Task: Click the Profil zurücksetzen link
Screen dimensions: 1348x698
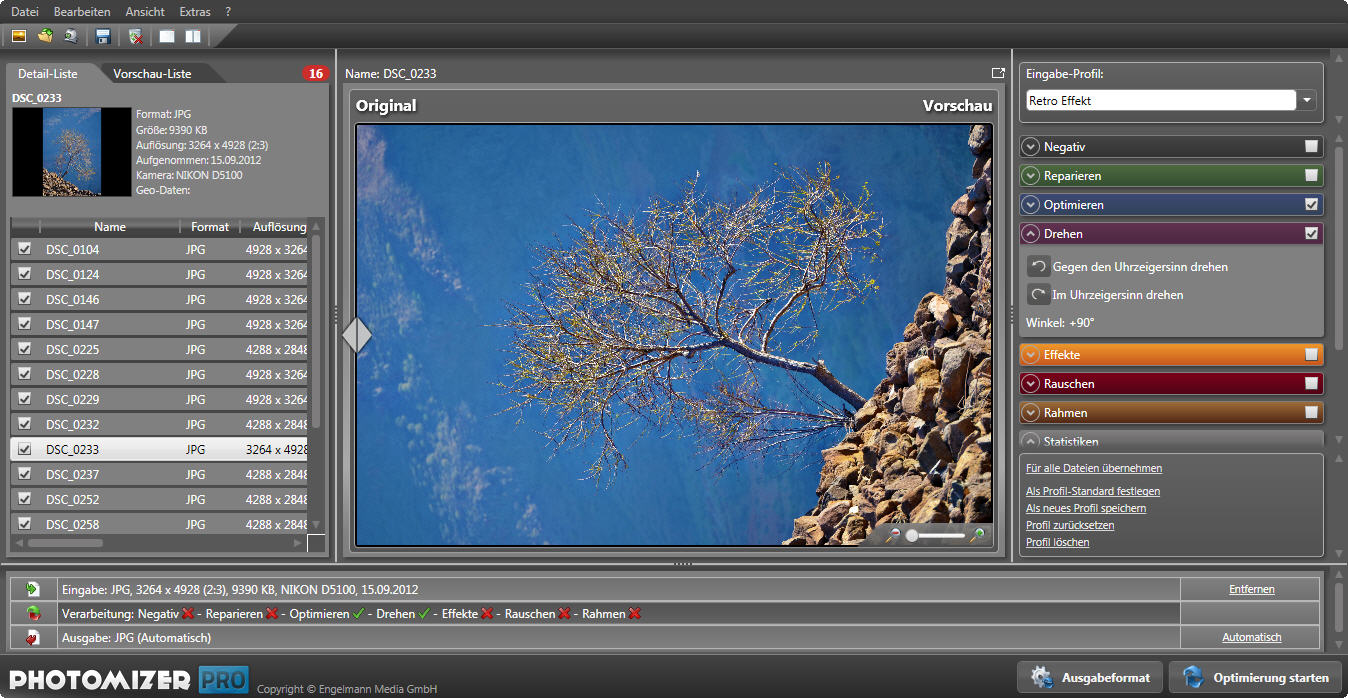Action: pyautogui.click(x=1069, y=525)
